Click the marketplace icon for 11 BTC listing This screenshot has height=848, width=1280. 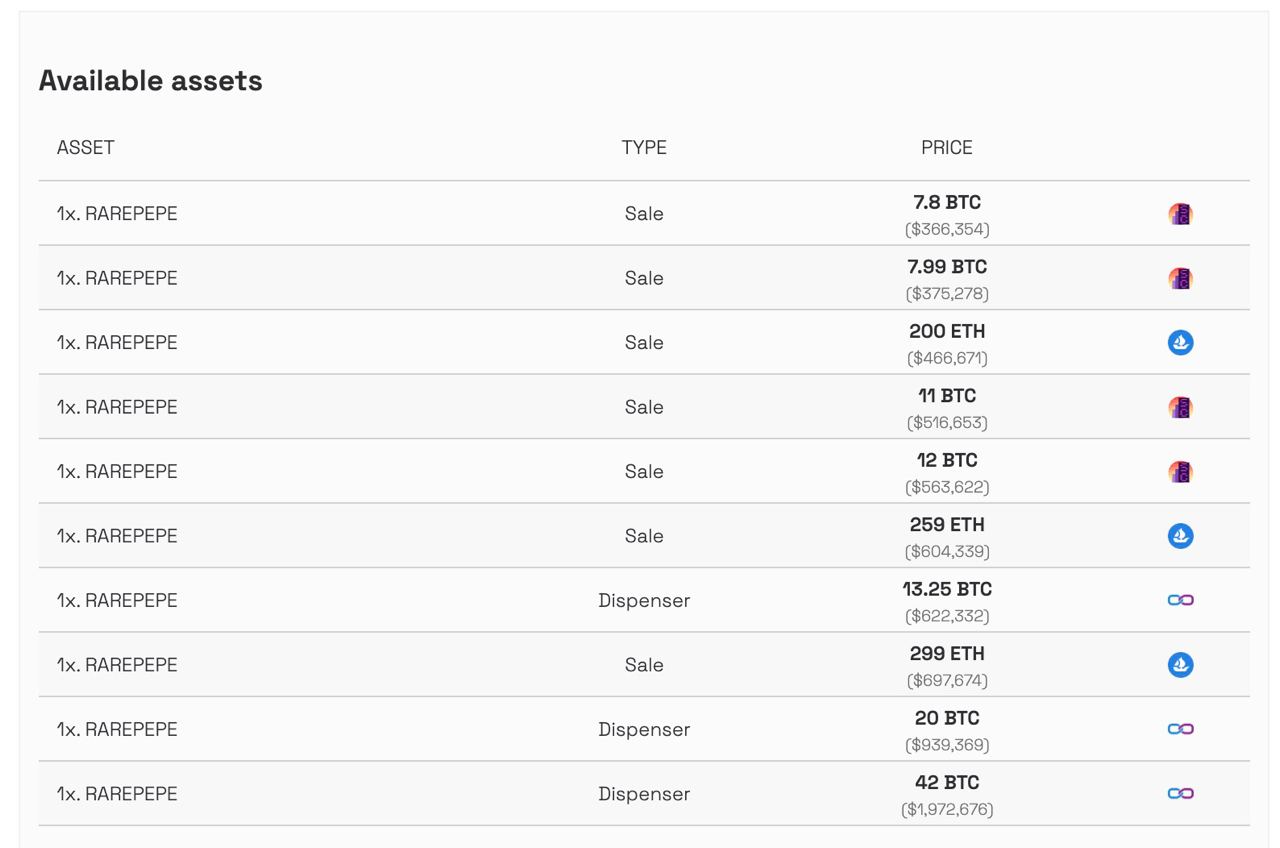pyautogui.click(x=1180, y=407)
